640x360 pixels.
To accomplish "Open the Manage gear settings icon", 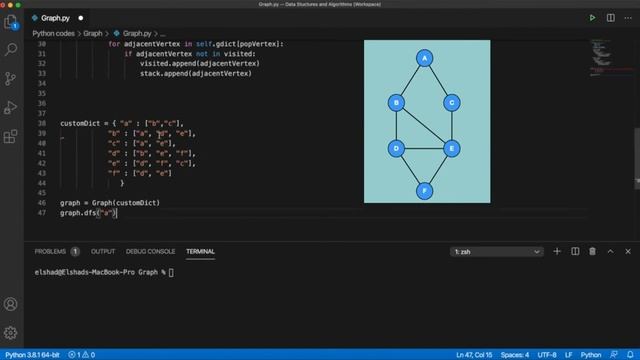I will point(11,333).
